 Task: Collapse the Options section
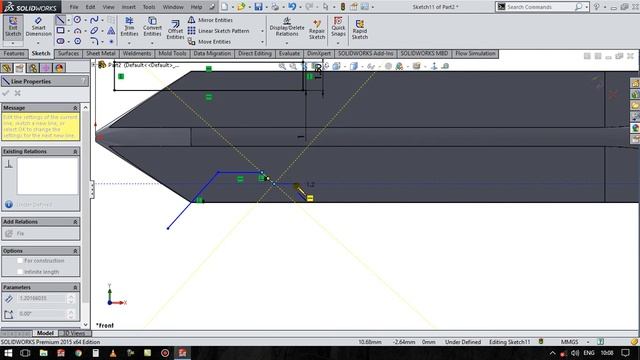pos(75,251)
